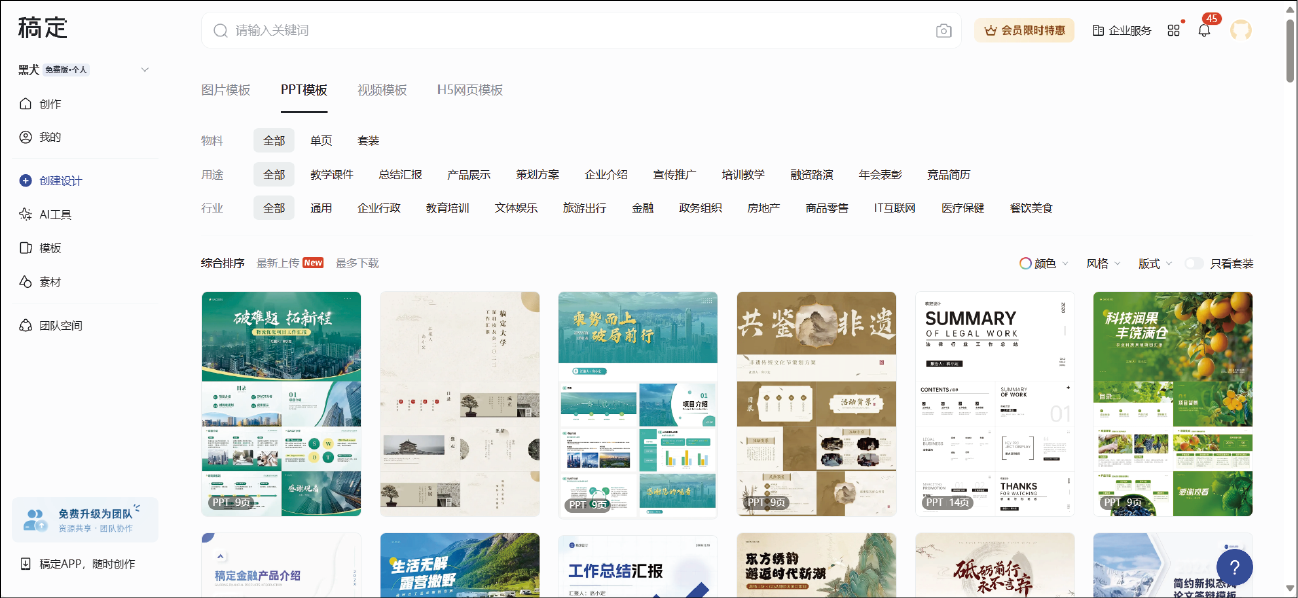Open 团队空间 in the sidebar
The height and width of the screenshot is (598, 1298).
(60, 325)
